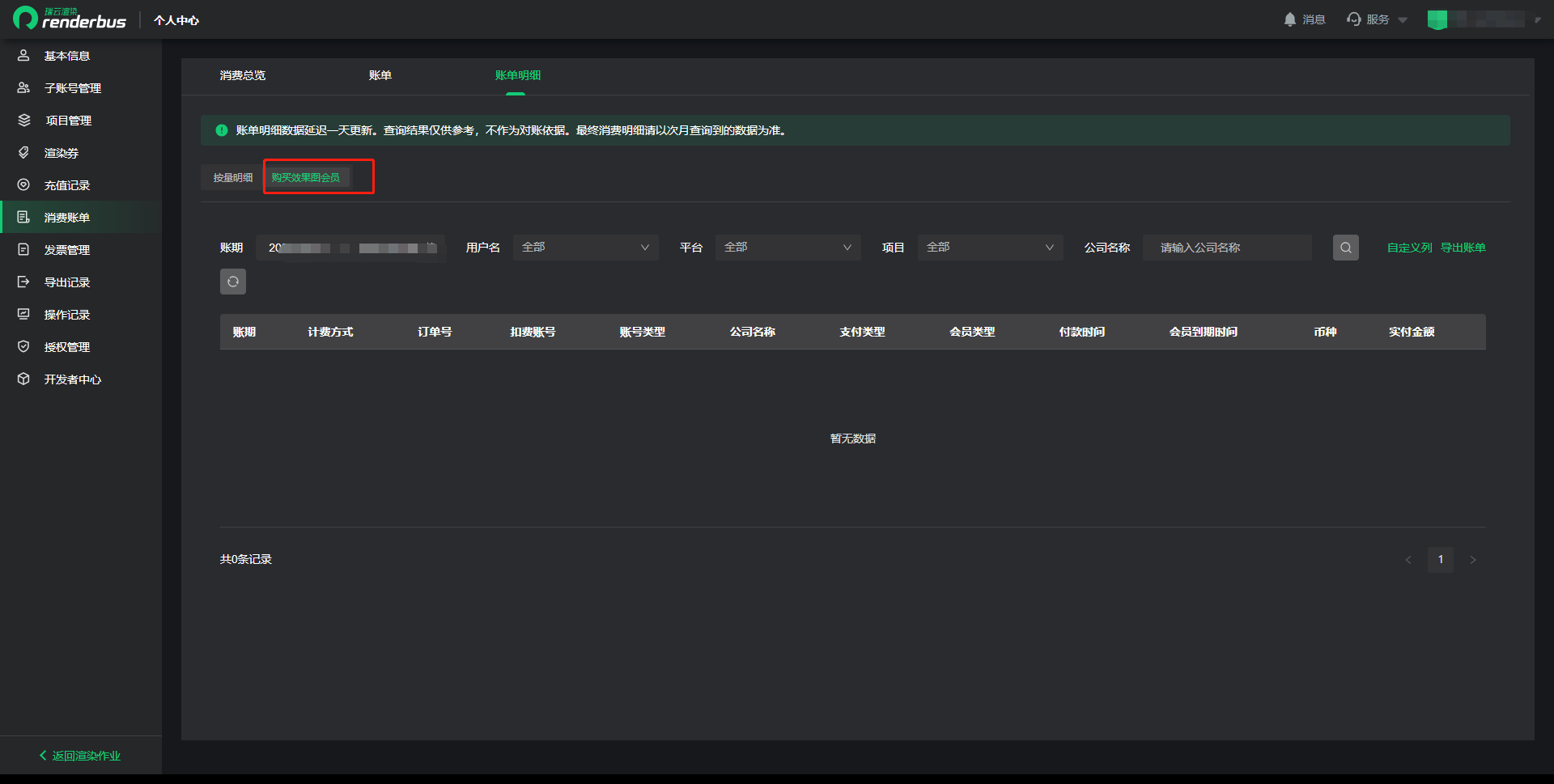Expand the 项目 dropdown
Viewport: 1554px width, 784px height.
[990, 248]
